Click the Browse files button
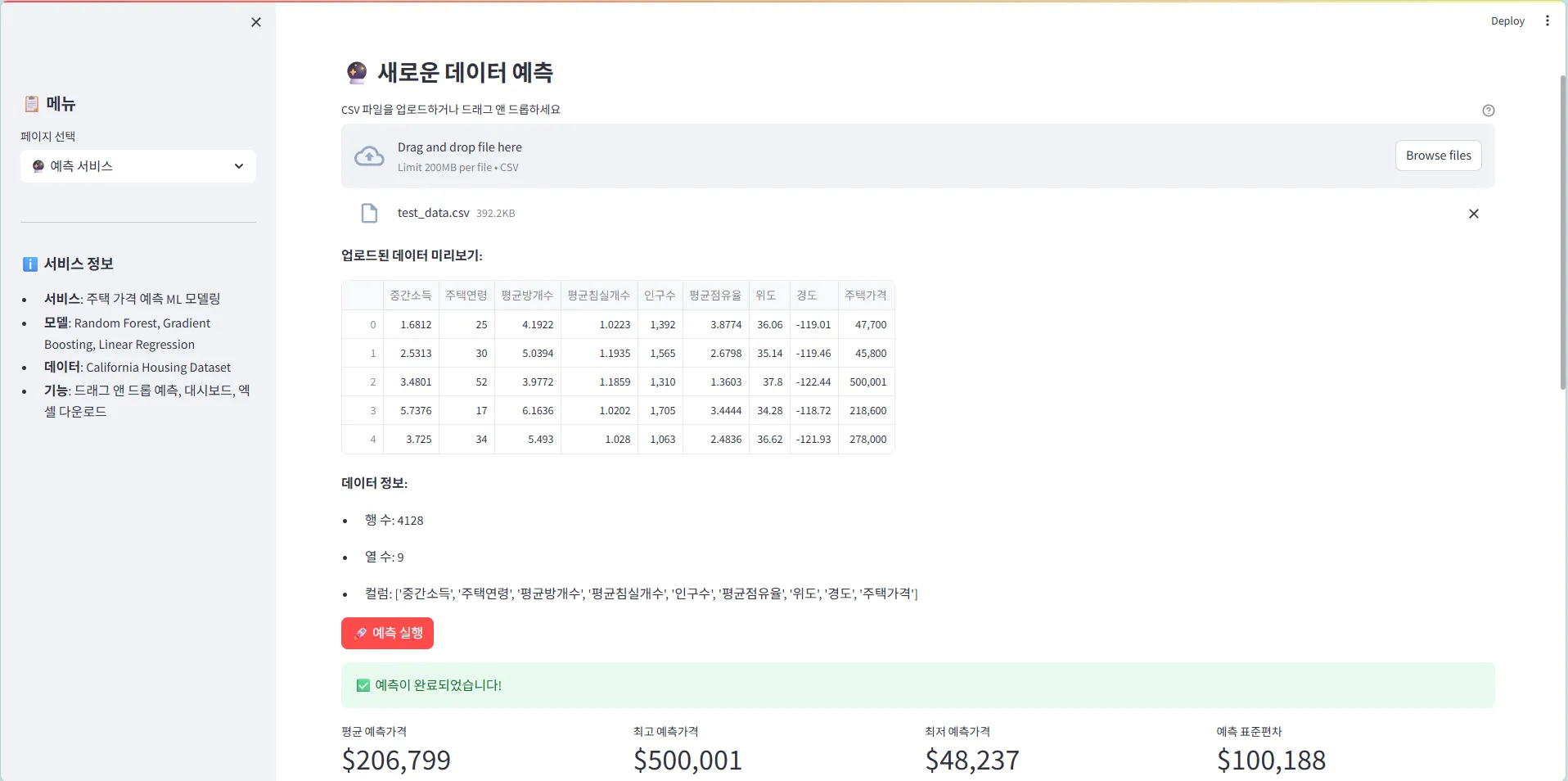The width and height of the screenshot is (1568, 781). pos(1438,156)
